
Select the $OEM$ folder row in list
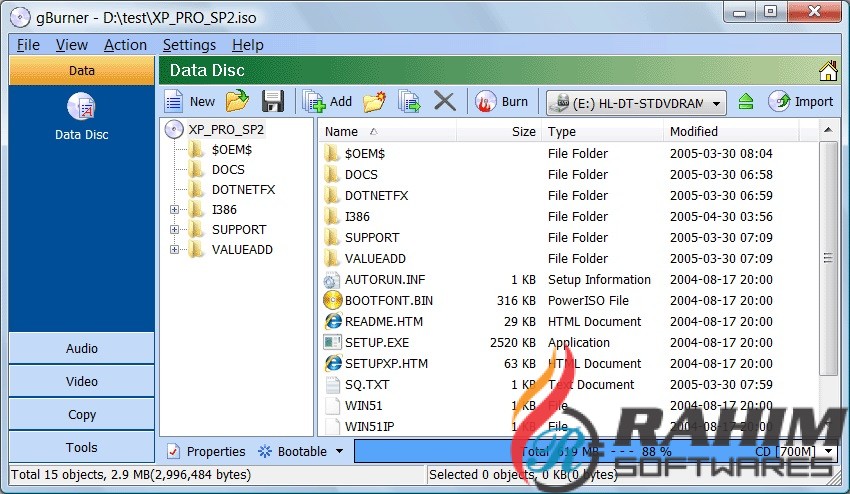point(569,154)
